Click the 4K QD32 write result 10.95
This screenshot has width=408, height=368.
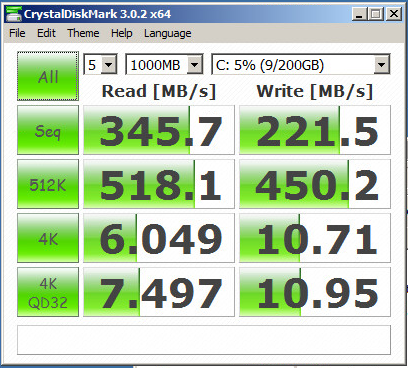click(x=315, y=292)
